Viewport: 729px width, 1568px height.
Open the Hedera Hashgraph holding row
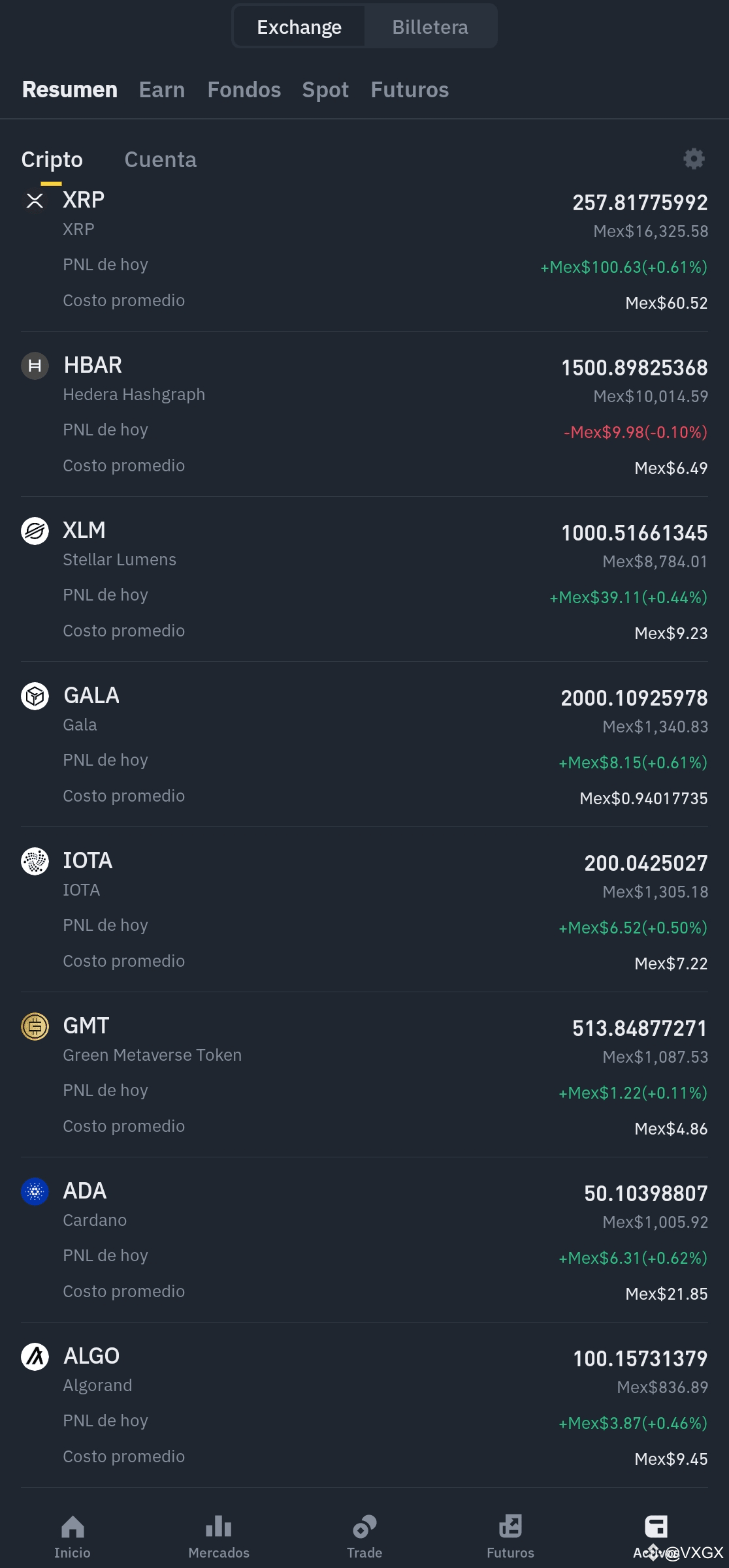pos(364,414)
